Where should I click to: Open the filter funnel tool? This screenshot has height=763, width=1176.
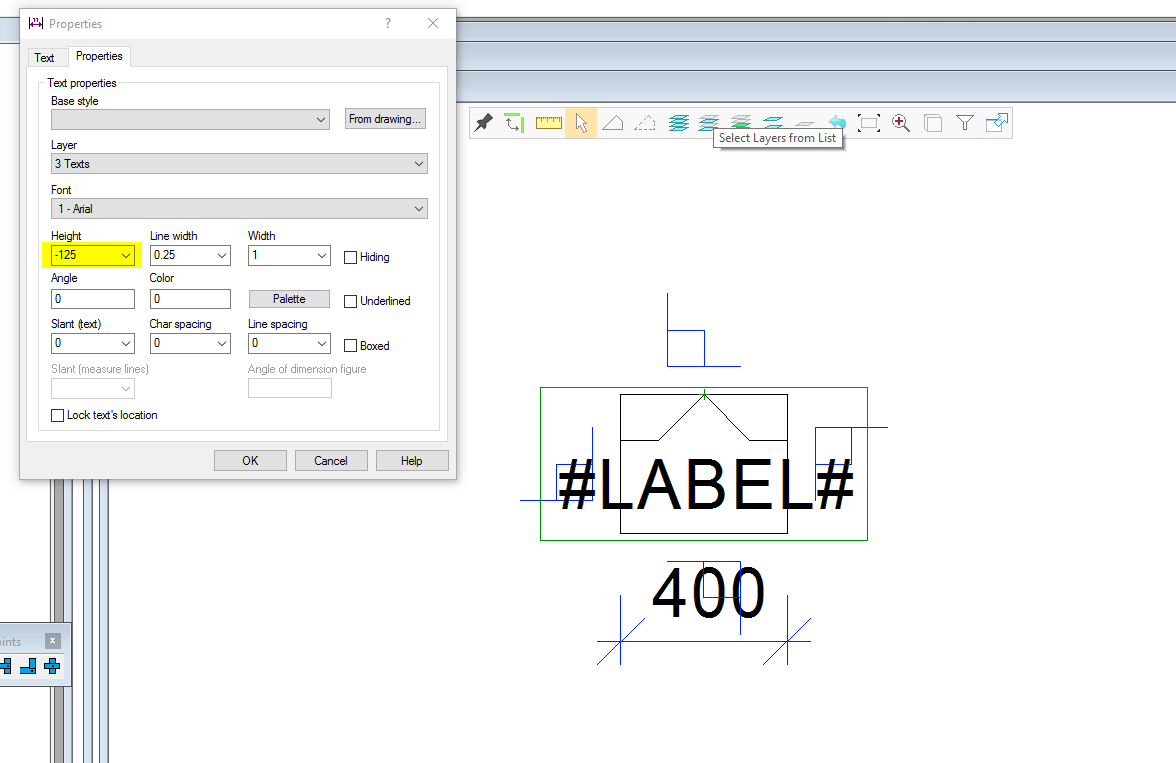click(965, 122)
